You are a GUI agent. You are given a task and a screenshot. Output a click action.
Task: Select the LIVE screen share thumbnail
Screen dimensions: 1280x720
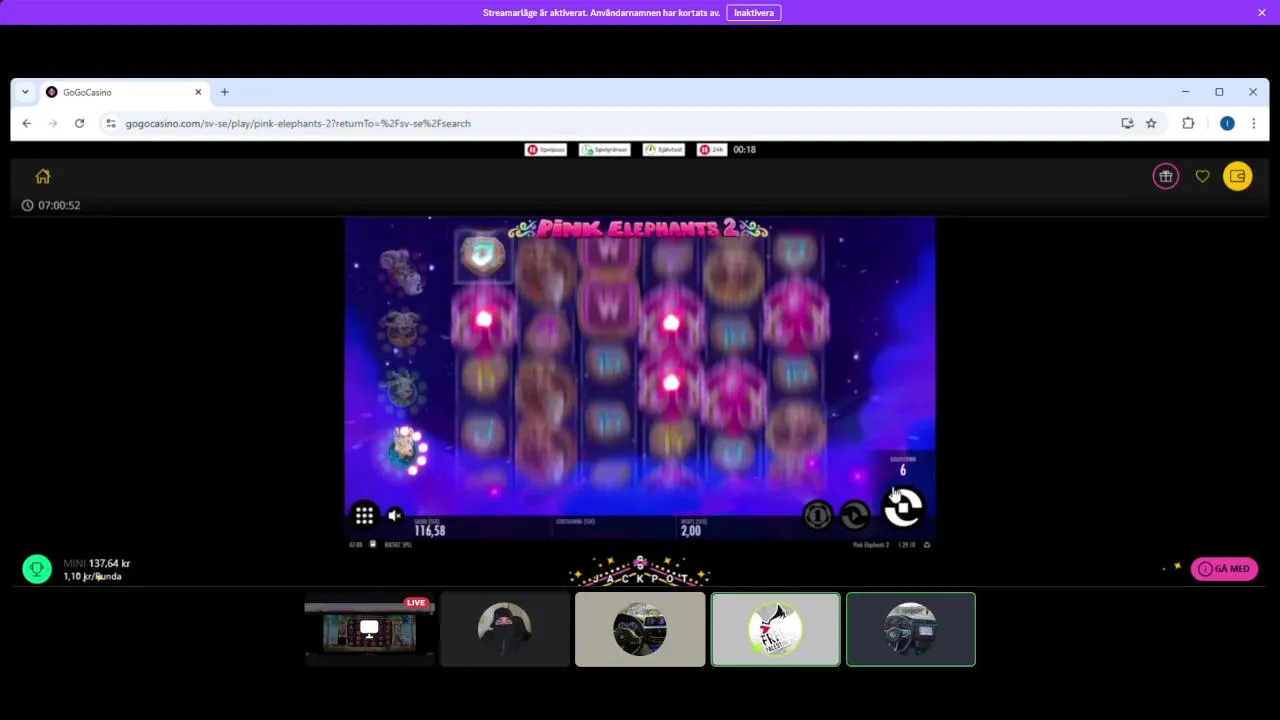coord(369,629)
